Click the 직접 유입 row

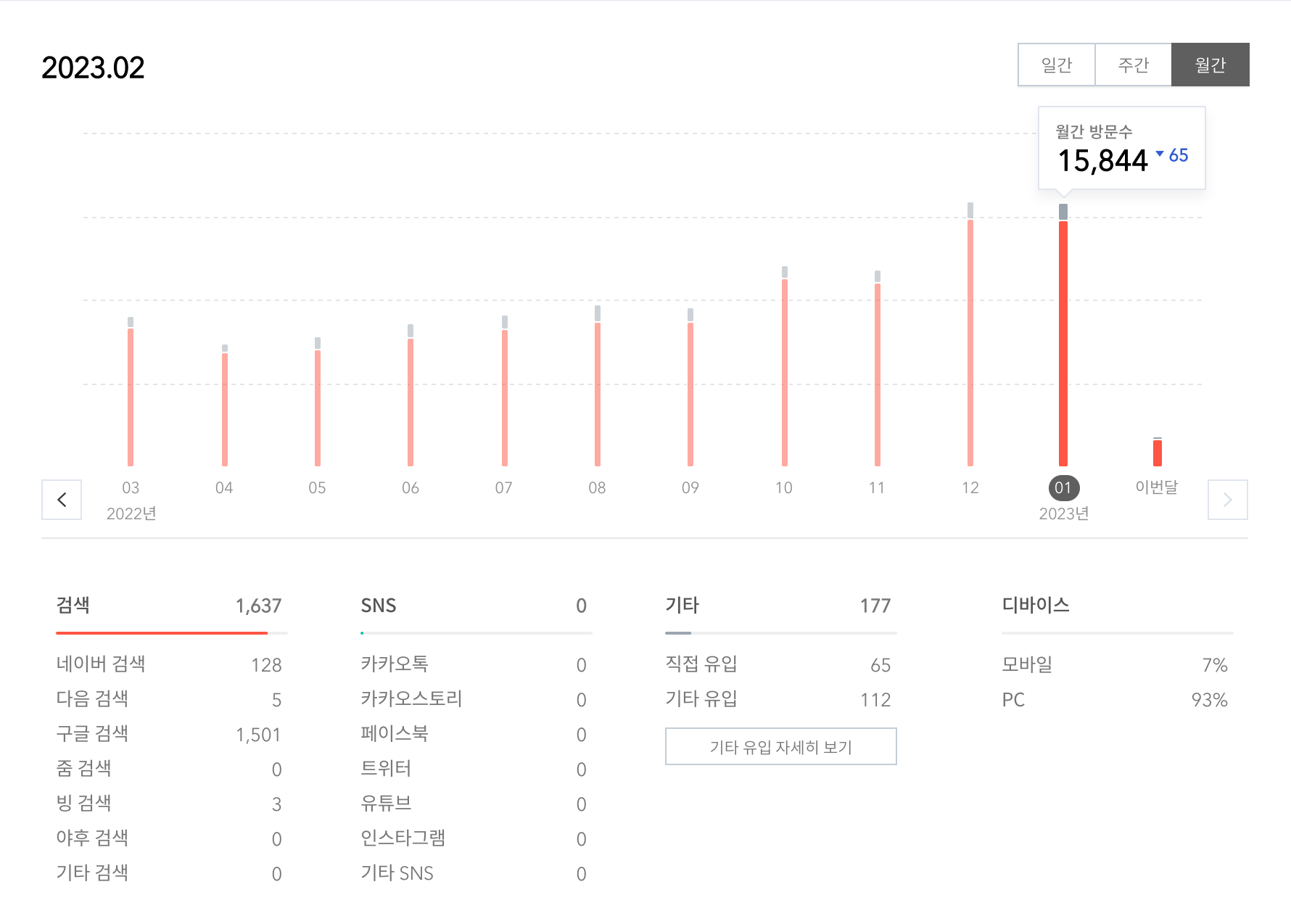(x=778, y=664)
